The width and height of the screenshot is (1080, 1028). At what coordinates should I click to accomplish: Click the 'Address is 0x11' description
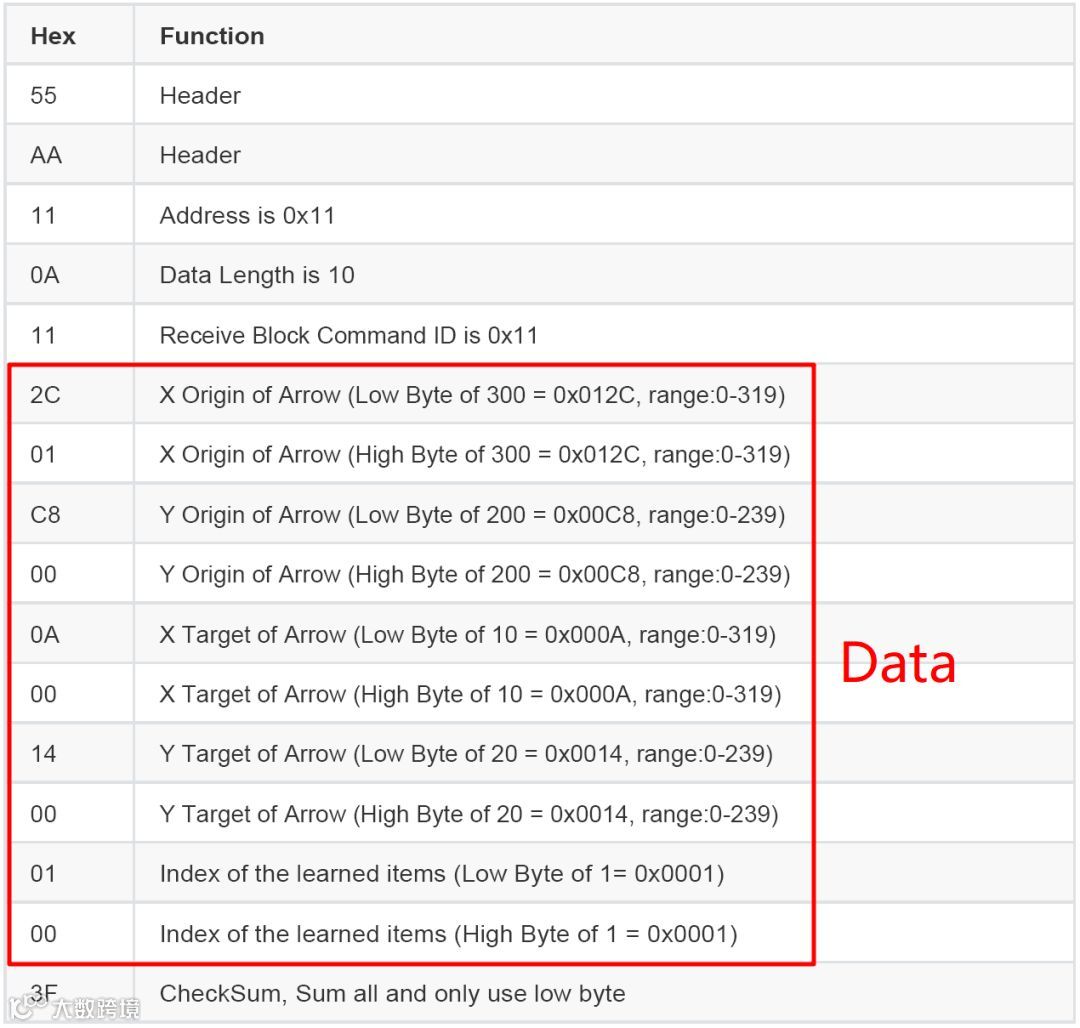[x=247, y=216]
